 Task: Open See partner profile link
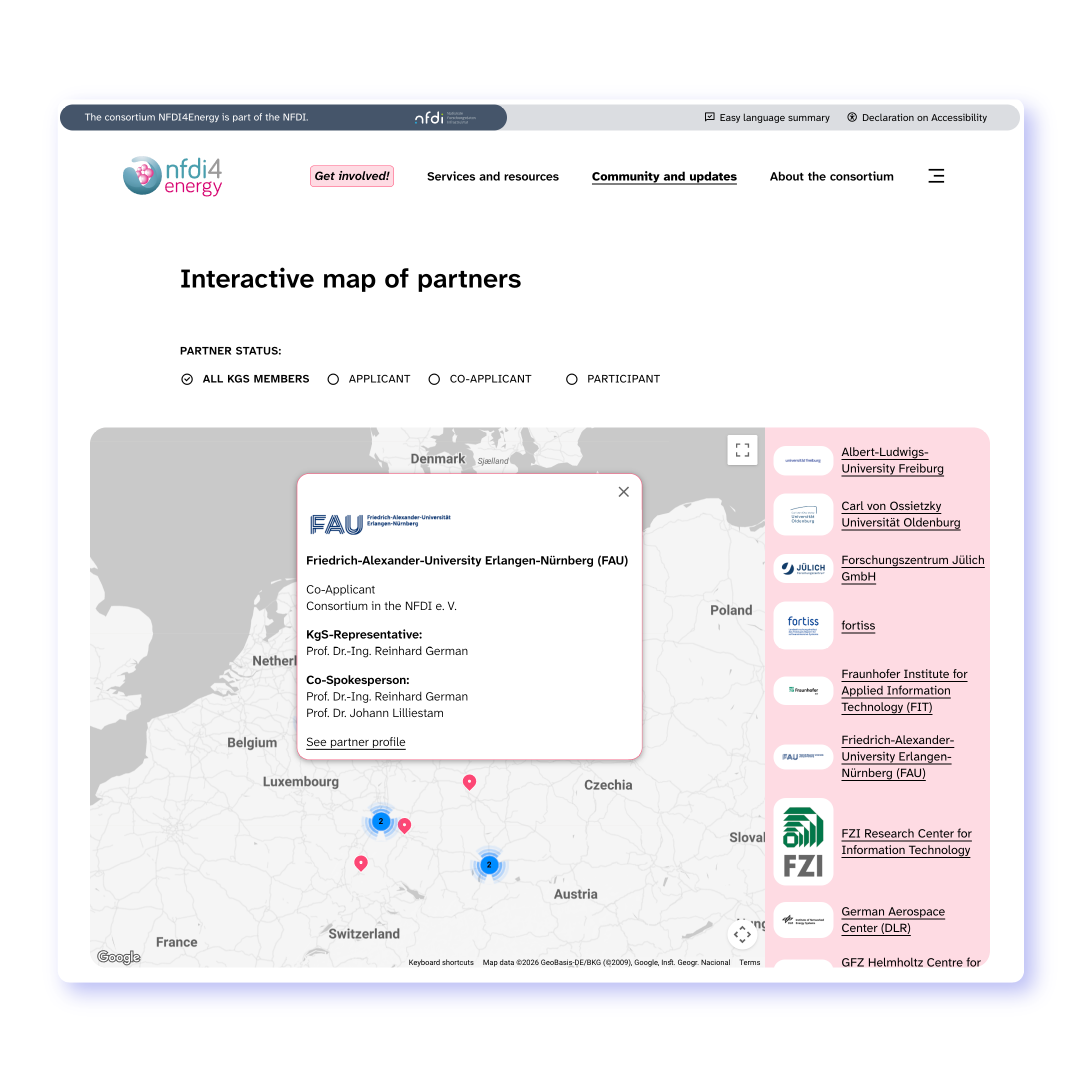(x=356, y=742)
